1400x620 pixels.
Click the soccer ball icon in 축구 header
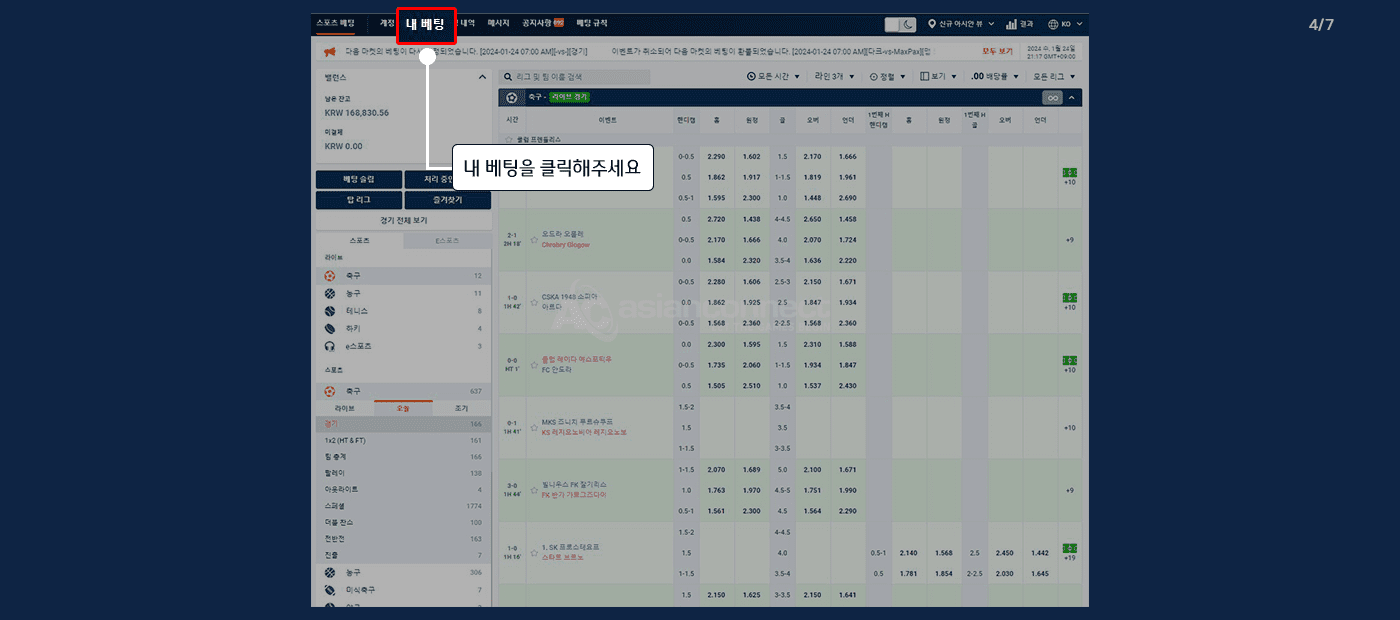point(512,97)
